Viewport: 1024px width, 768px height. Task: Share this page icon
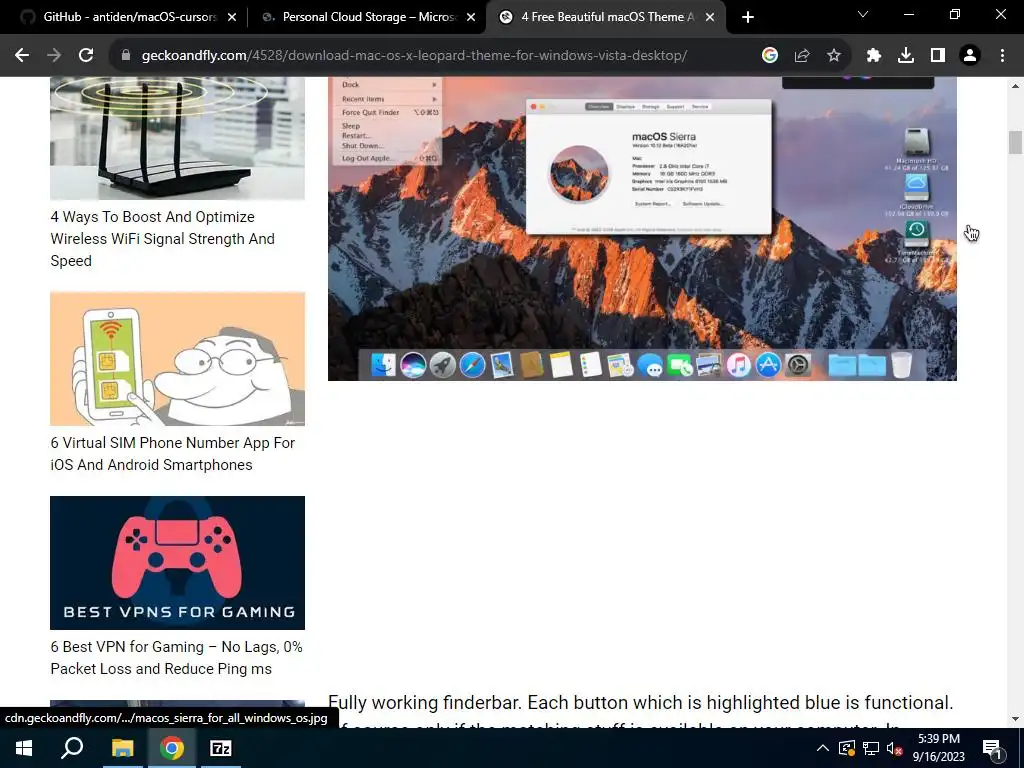coord(802,56)
